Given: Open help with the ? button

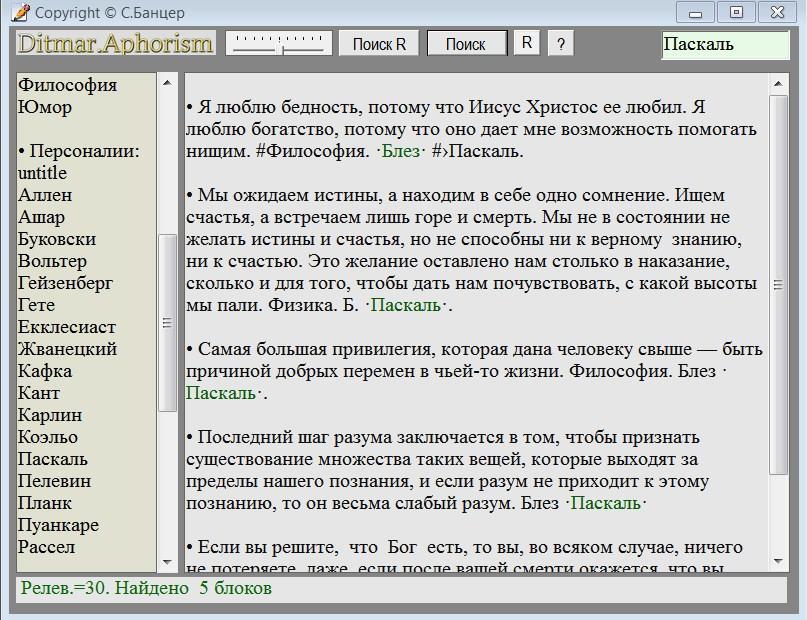Looking at the screenshot, I should pyautogui.click(x=561, y=44).
